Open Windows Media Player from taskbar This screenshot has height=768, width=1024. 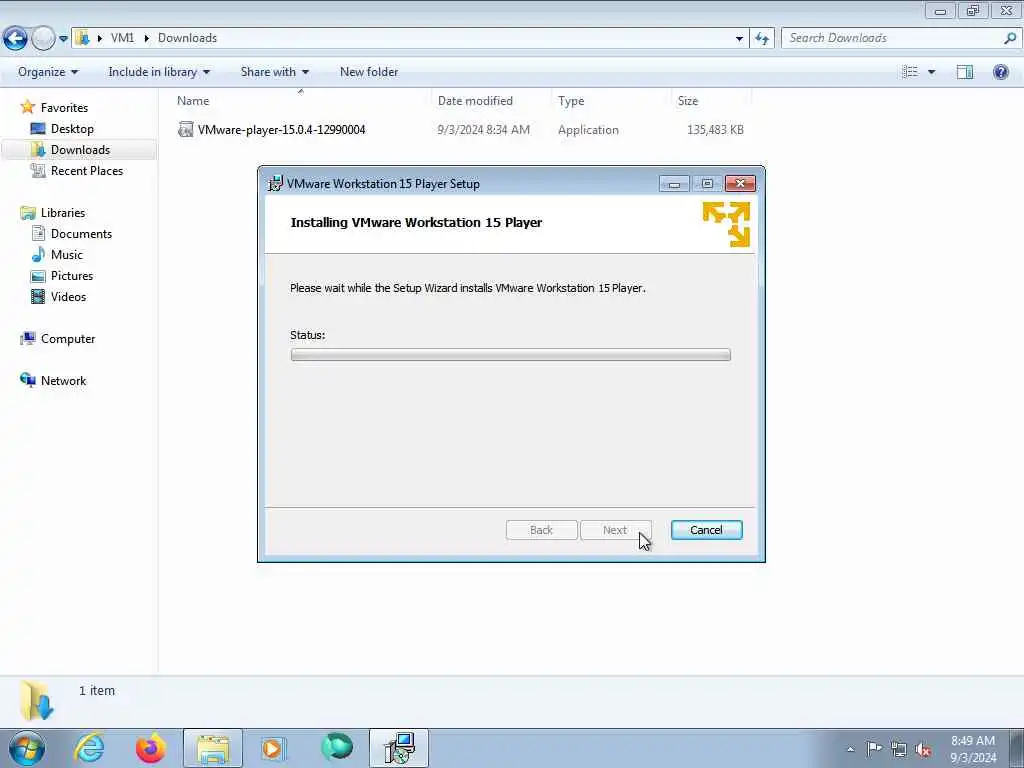coord(273,748)
